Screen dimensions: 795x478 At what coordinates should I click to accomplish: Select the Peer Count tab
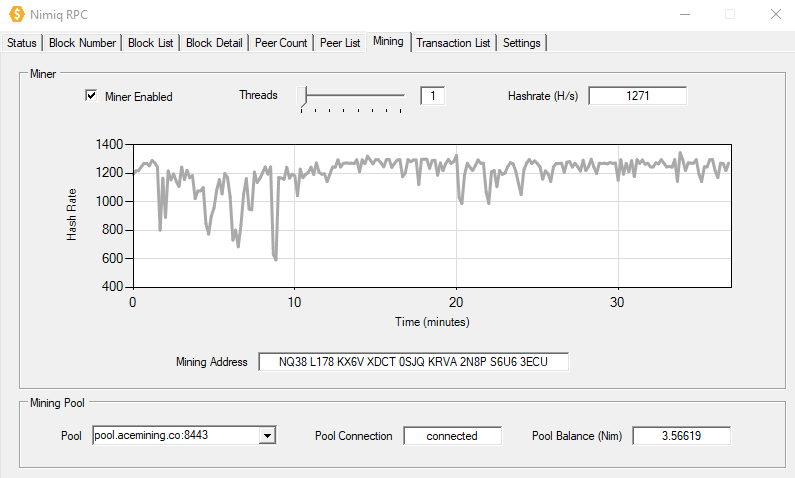pyautogui.click(x=281, y=43)
